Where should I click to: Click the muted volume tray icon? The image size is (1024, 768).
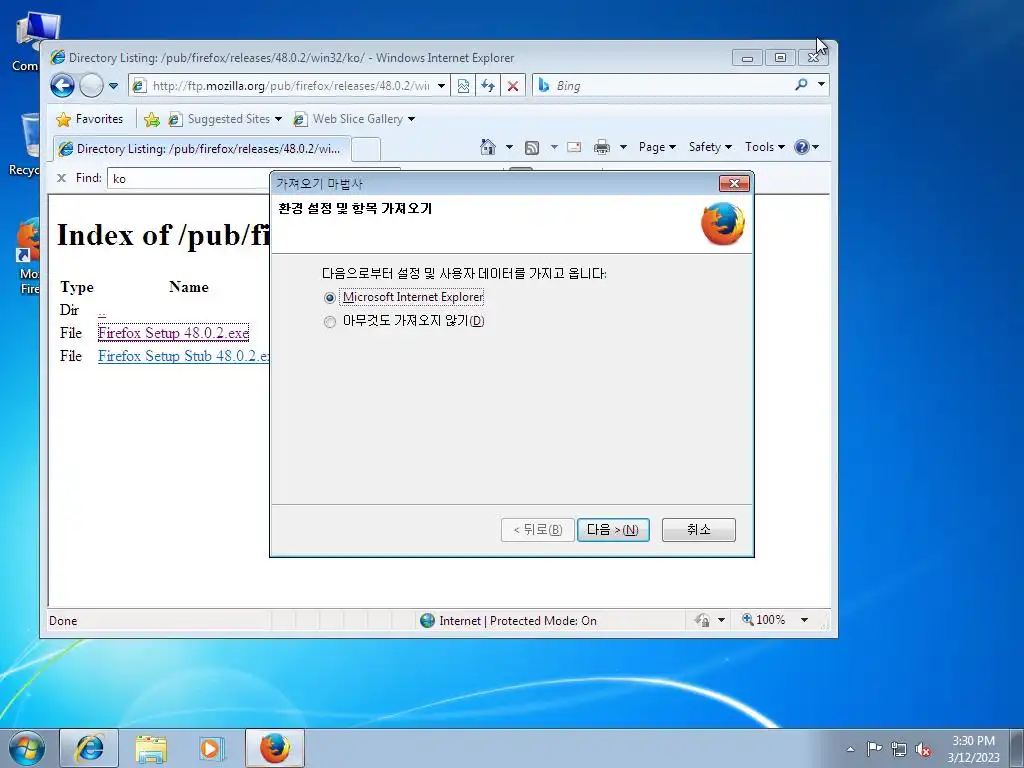[923, 749]
